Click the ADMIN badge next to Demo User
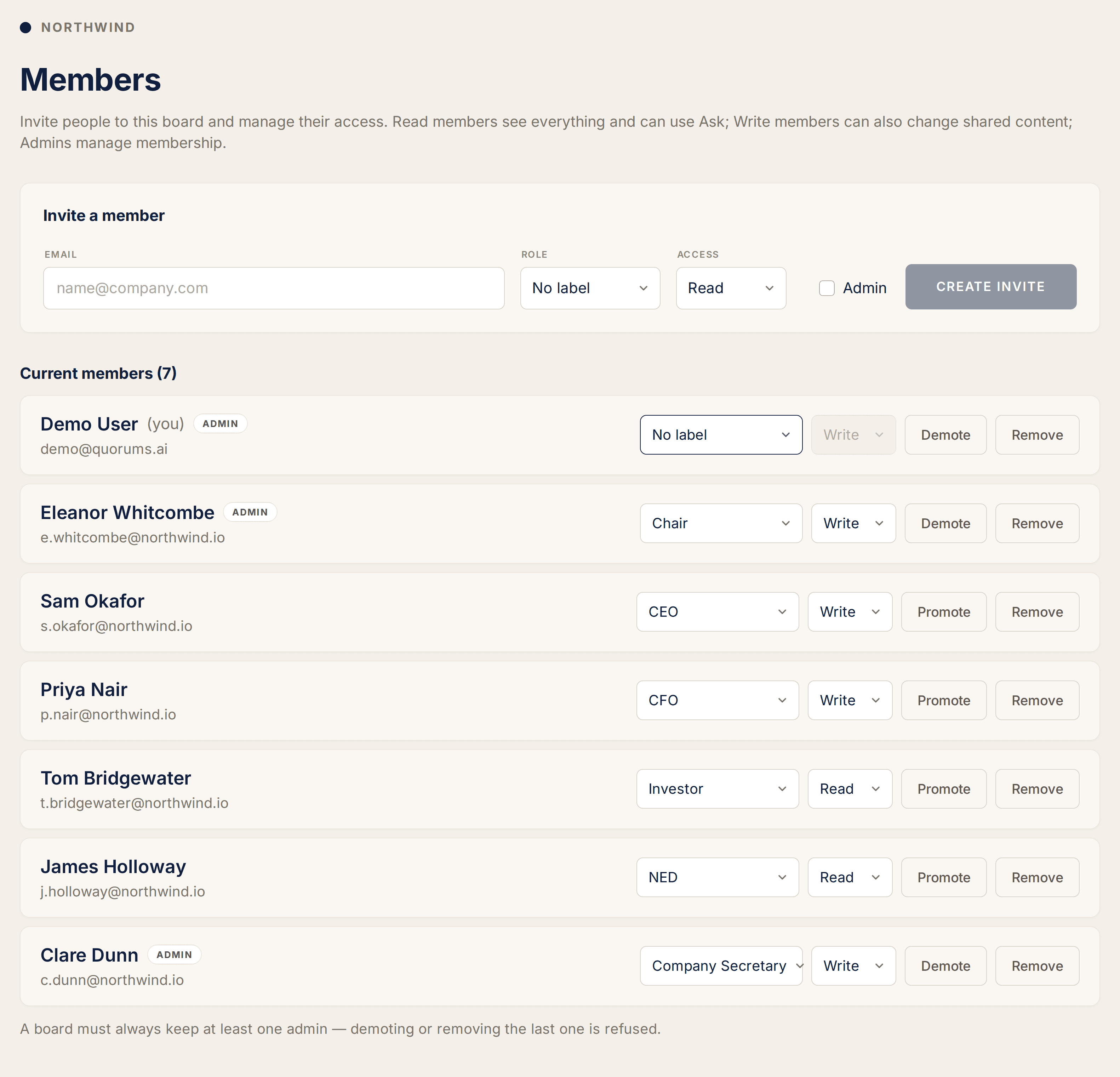Screen dimensions: 1120x1077 click(x=220, y=423)
